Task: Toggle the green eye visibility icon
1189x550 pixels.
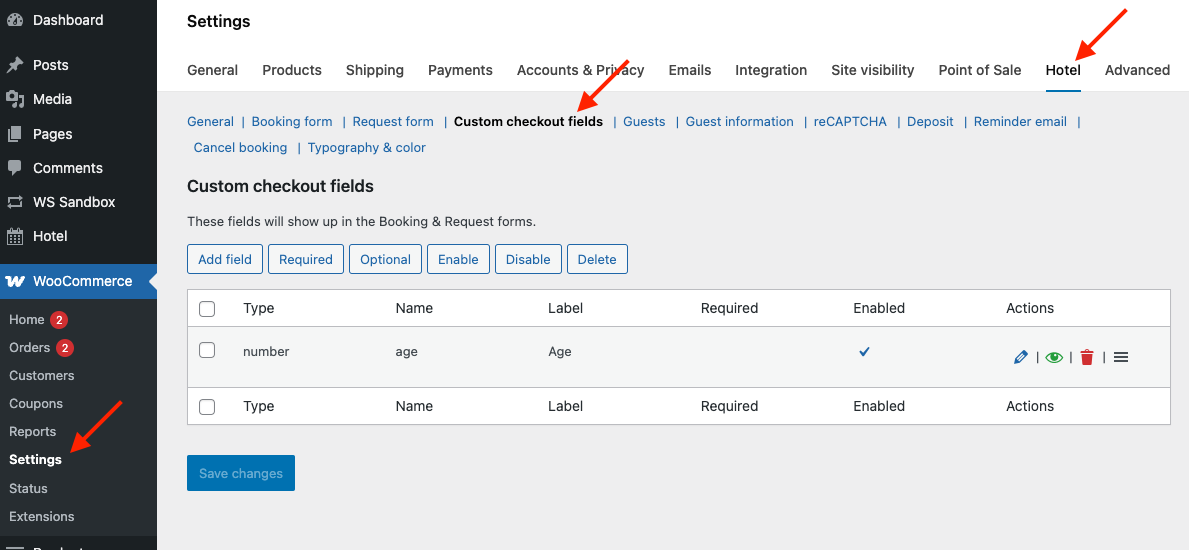Action: [1054, 357]
